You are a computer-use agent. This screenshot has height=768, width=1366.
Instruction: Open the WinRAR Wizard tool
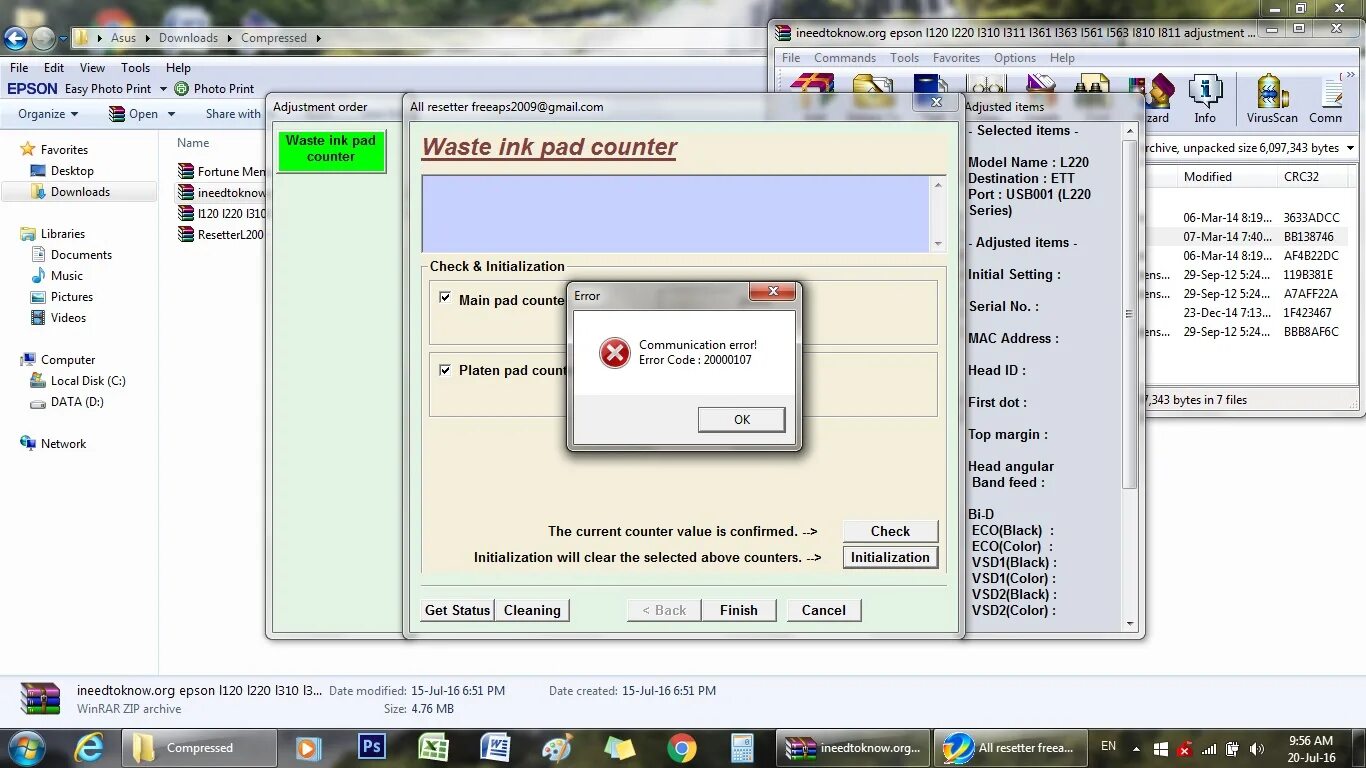pos(1157,98)
